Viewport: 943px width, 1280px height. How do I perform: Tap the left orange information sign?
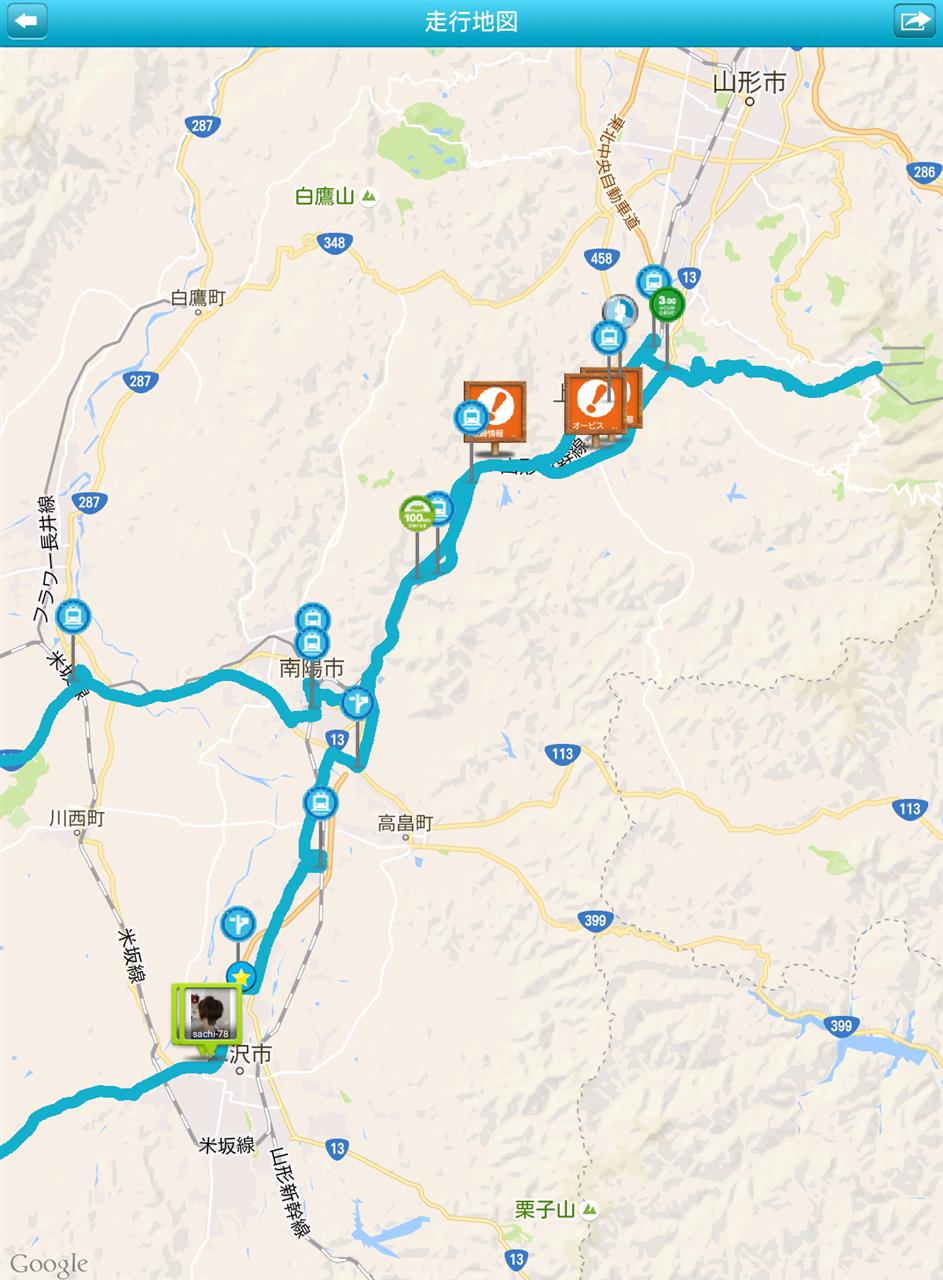(494, 411)
